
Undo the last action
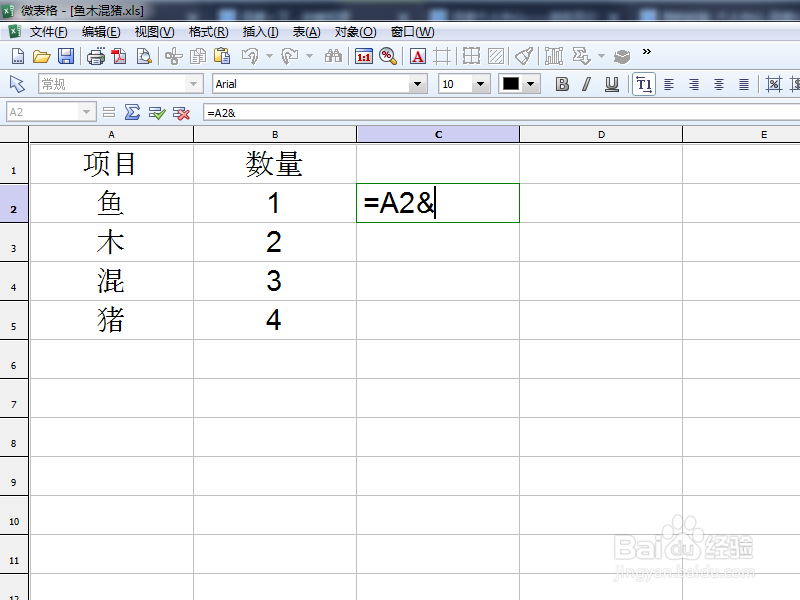tap(250, 56)
